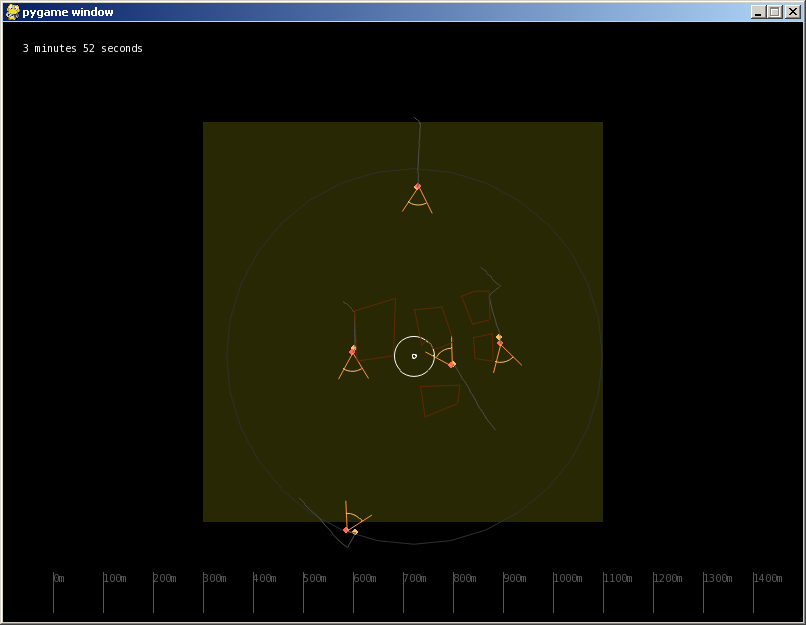Click the white circle at the map center

coord(414,356)
